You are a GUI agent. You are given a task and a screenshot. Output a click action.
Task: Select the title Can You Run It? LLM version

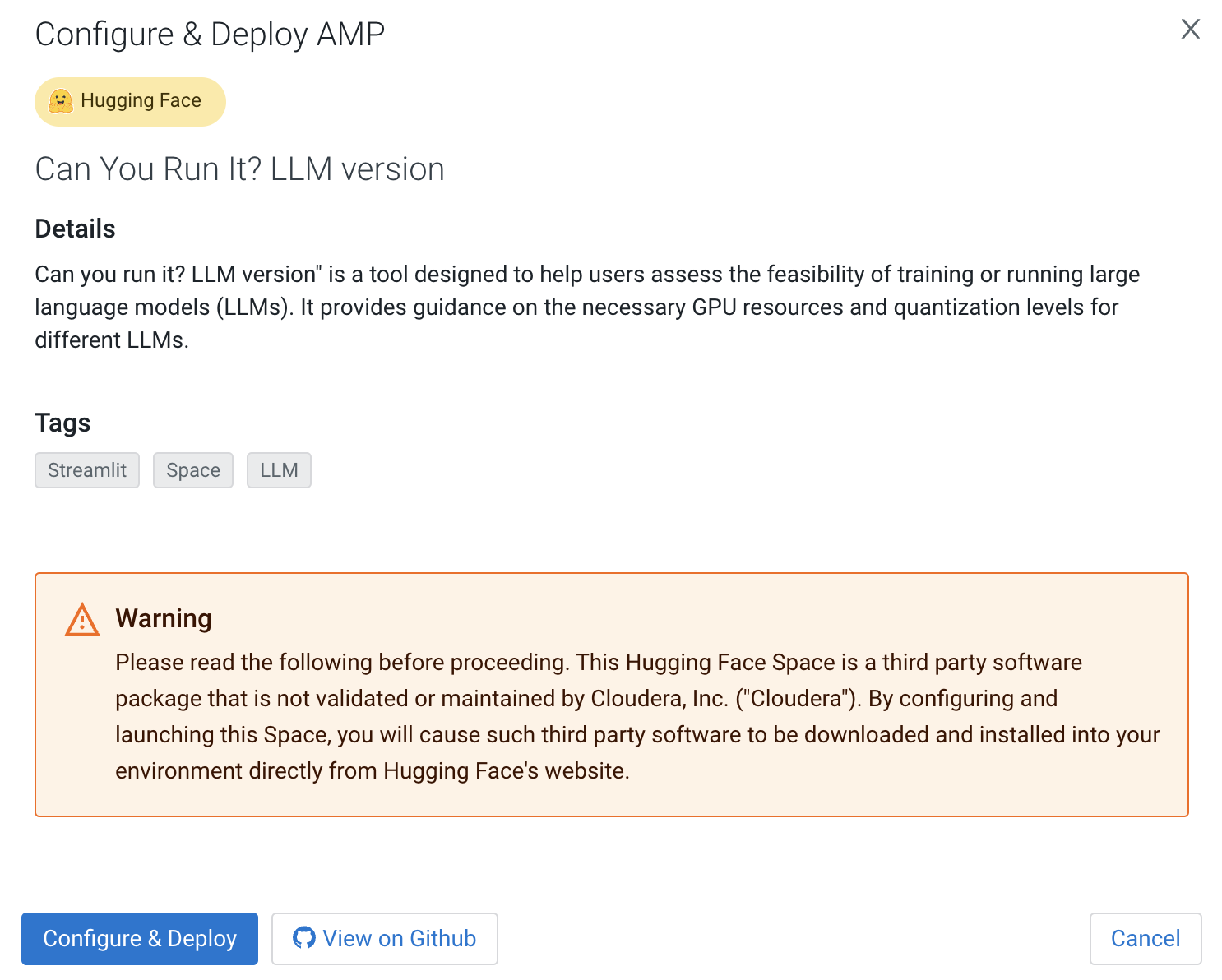coord(239,169)
